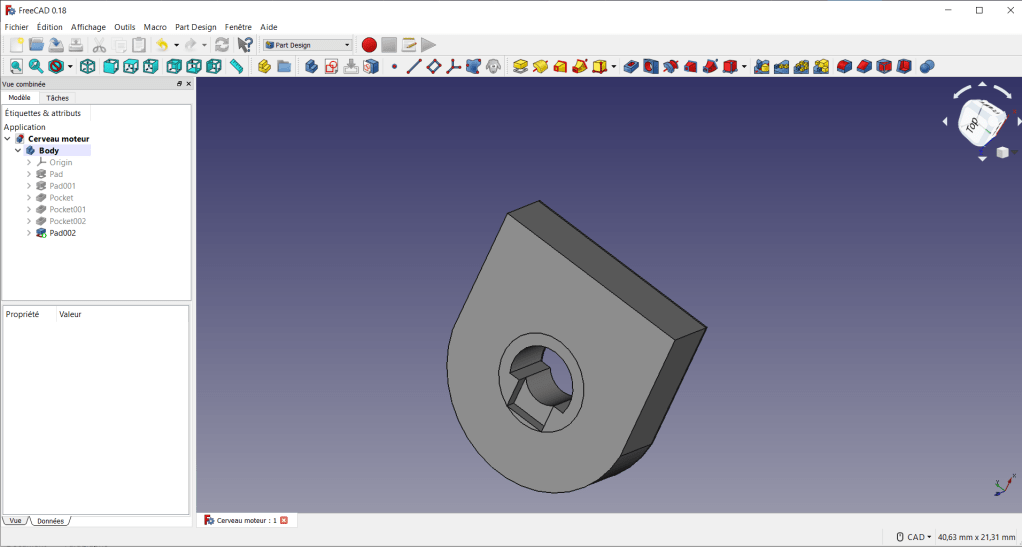Switch to the Tâches tab
The height and width of the screenshot is (547, 1022).
point(58,98)
